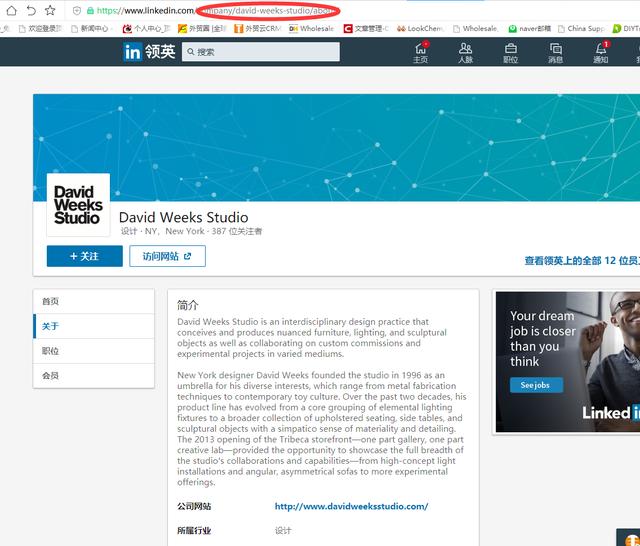Open the naver邮箱 bookmark
The image size is (640, 546).
(x=530, y=29)
